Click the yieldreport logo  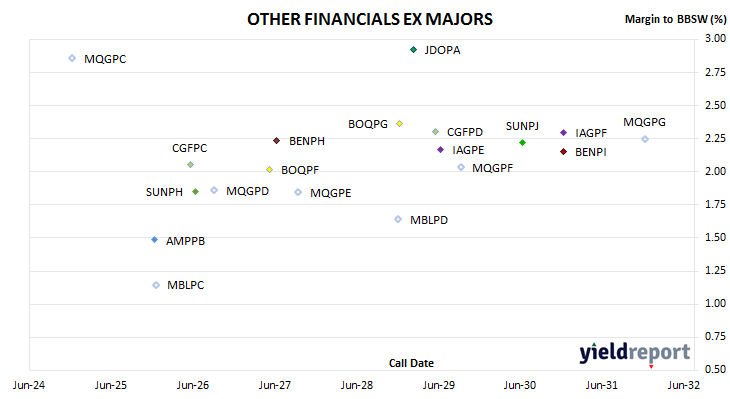pos(635,352)
